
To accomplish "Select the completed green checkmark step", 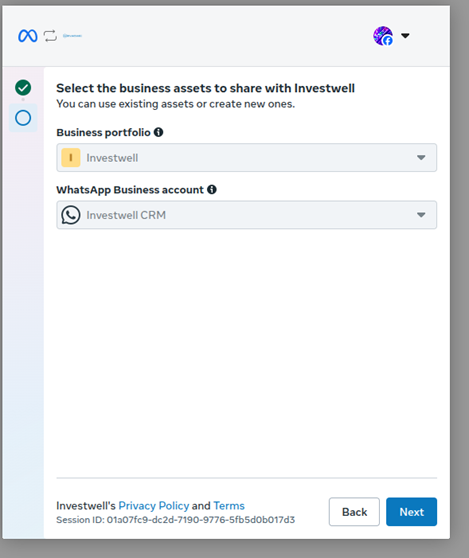I will coord(23,88).
